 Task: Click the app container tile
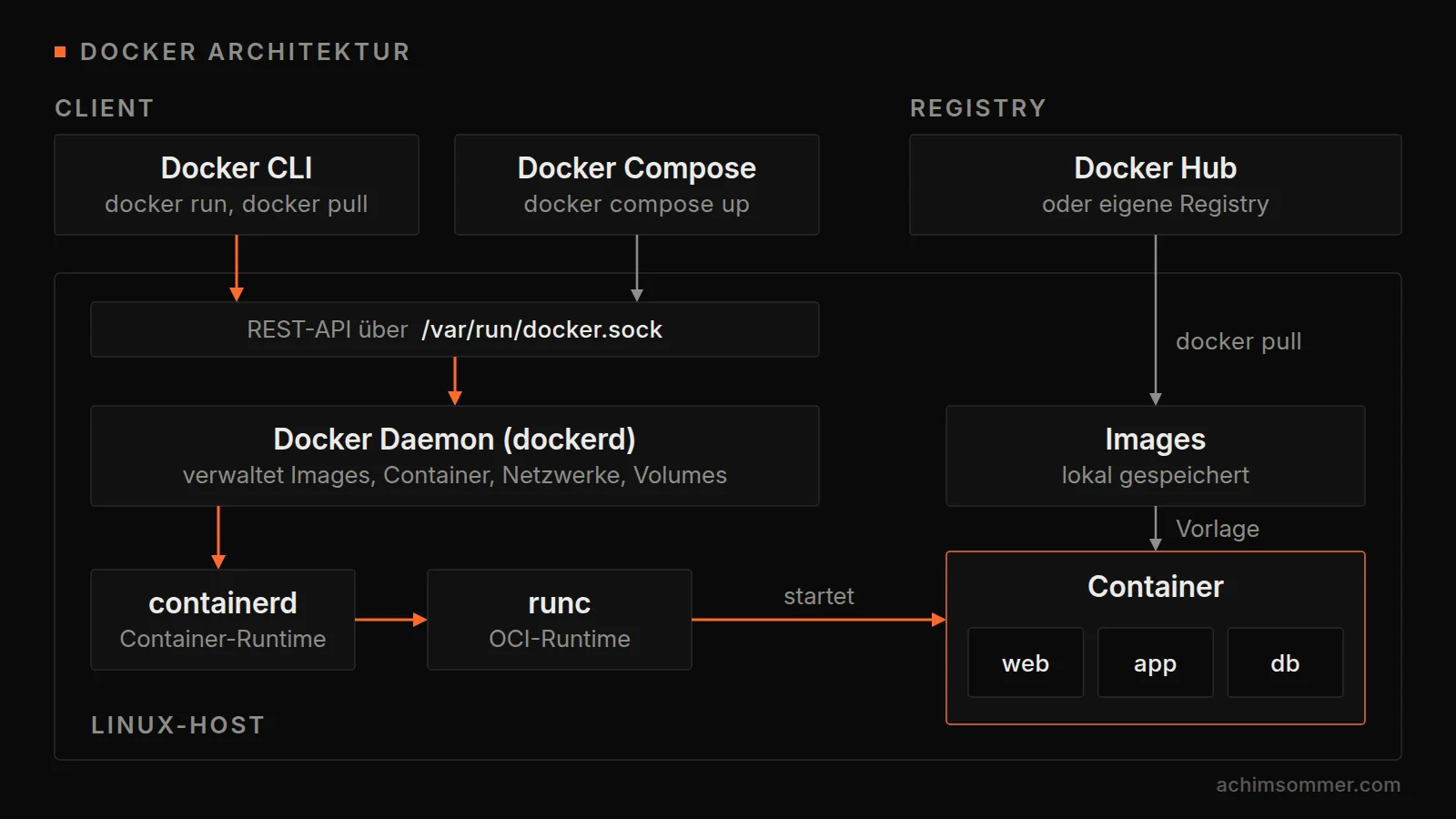tap(1156, 662)
